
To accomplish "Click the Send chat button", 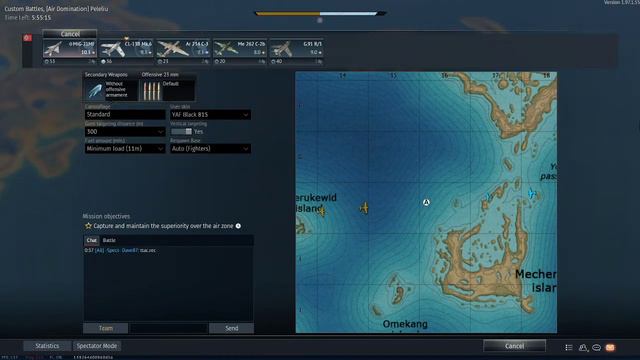I will coord(231,328).
